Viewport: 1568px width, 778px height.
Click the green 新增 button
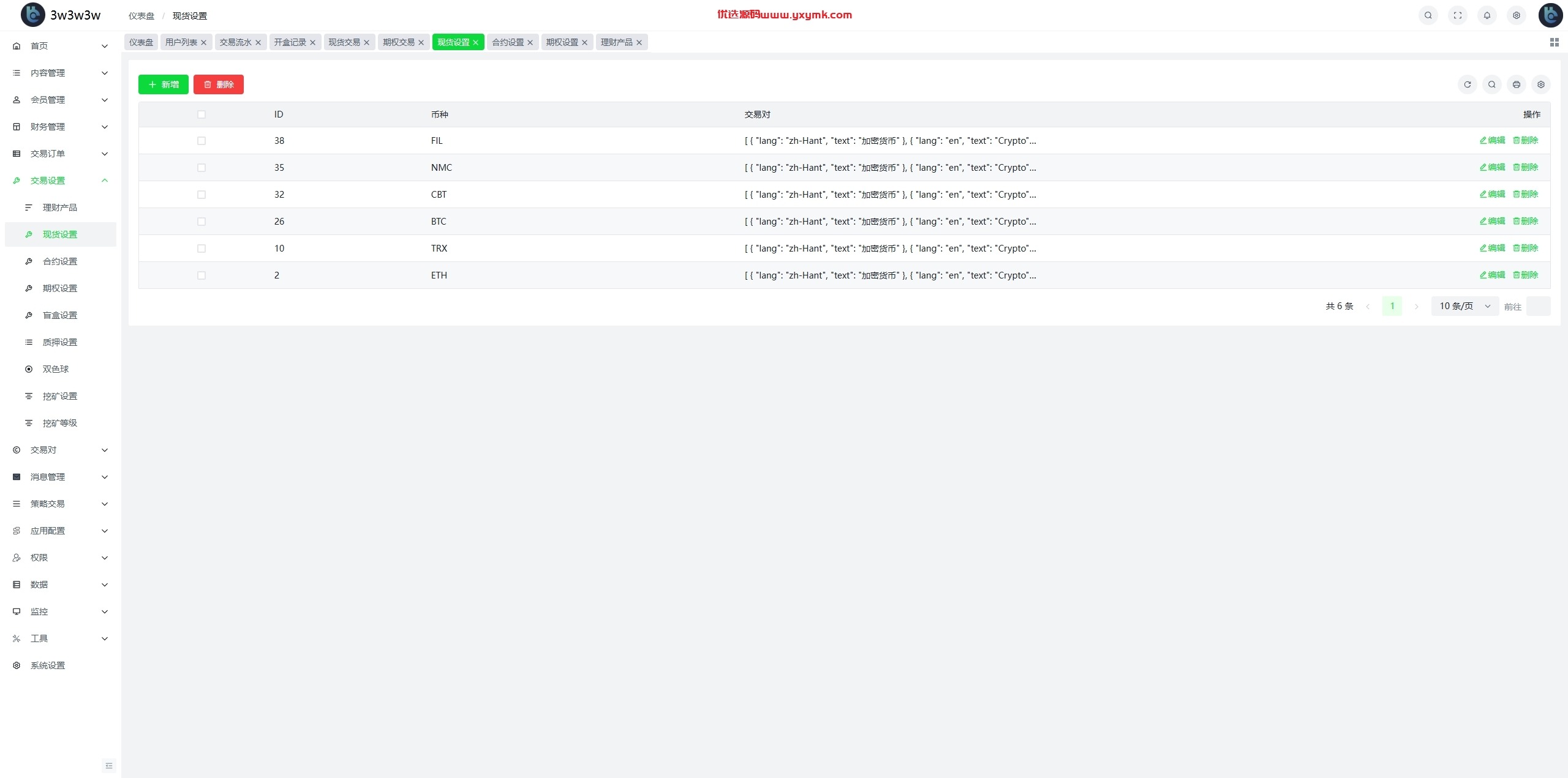tap(163, 84)
